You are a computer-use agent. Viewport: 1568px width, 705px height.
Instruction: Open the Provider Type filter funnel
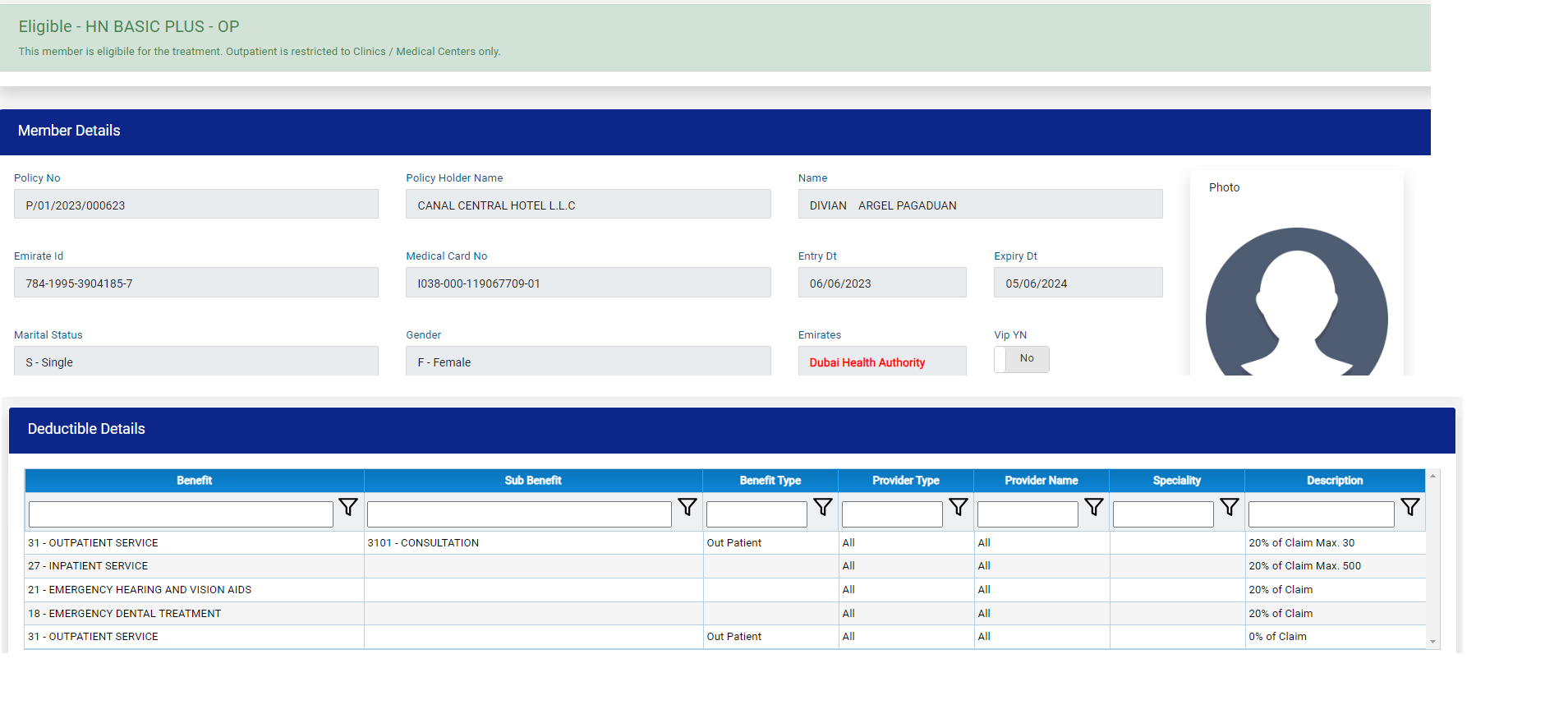(959, 508)
